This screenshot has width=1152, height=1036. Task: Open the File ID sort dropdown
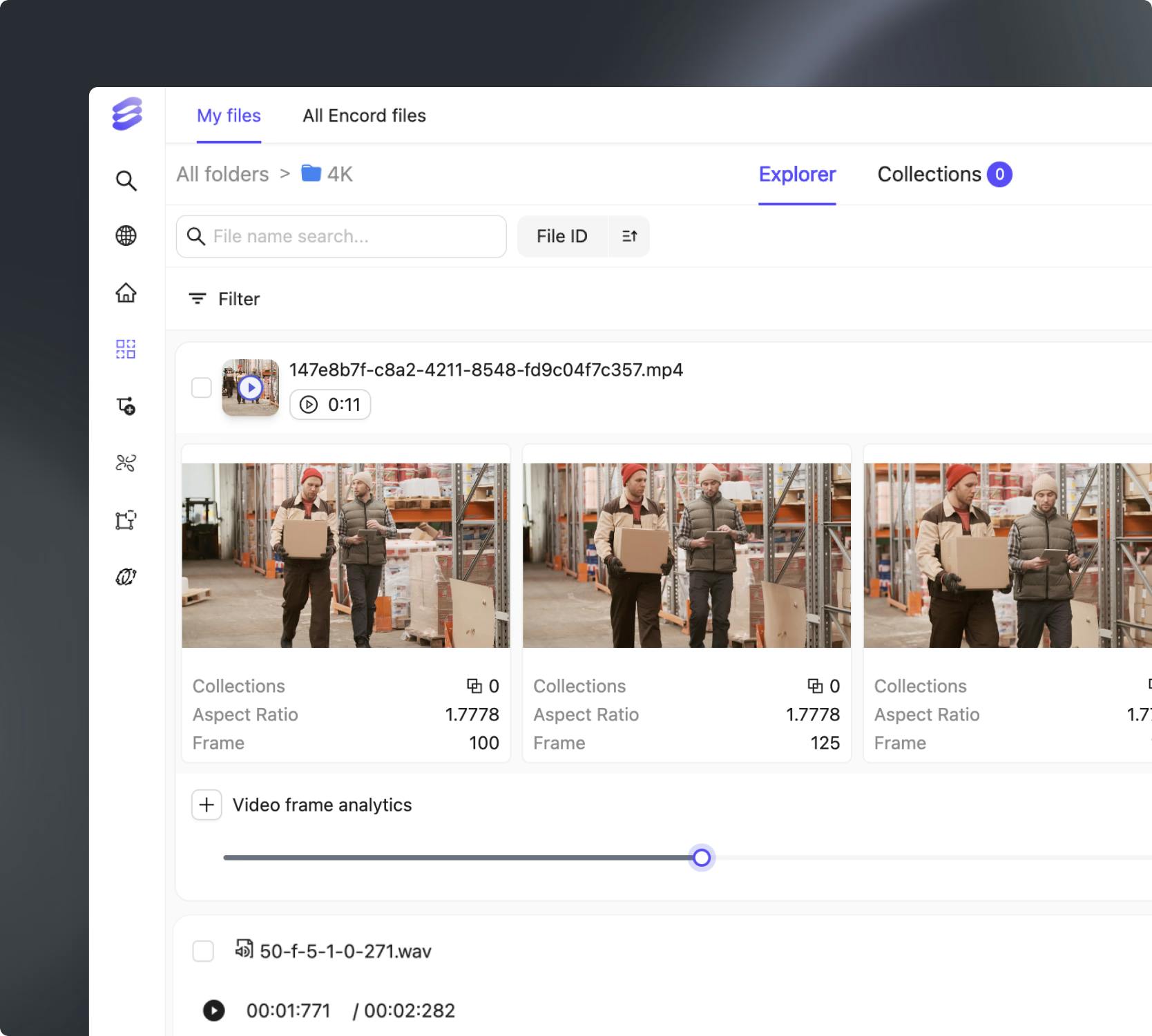(562, 236)
